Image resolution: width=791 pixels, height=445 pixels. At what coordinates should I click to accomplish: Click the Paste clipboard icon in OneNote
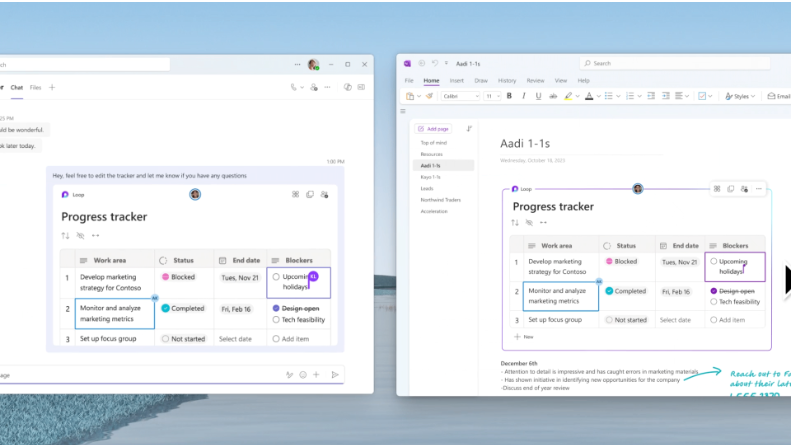(410, 96)
